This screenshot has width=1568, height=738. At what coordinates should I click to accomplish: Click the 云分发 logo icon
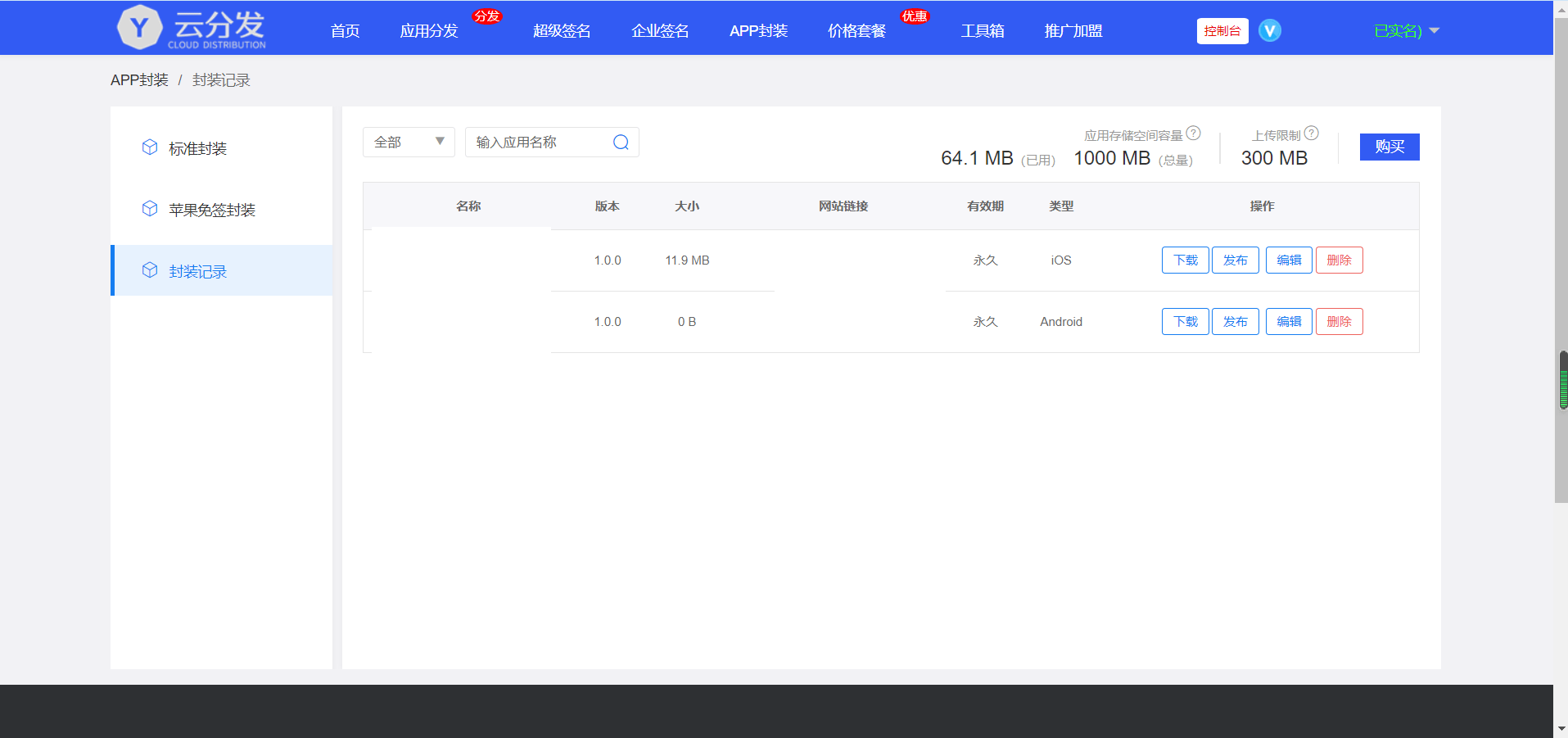(139, 27)
